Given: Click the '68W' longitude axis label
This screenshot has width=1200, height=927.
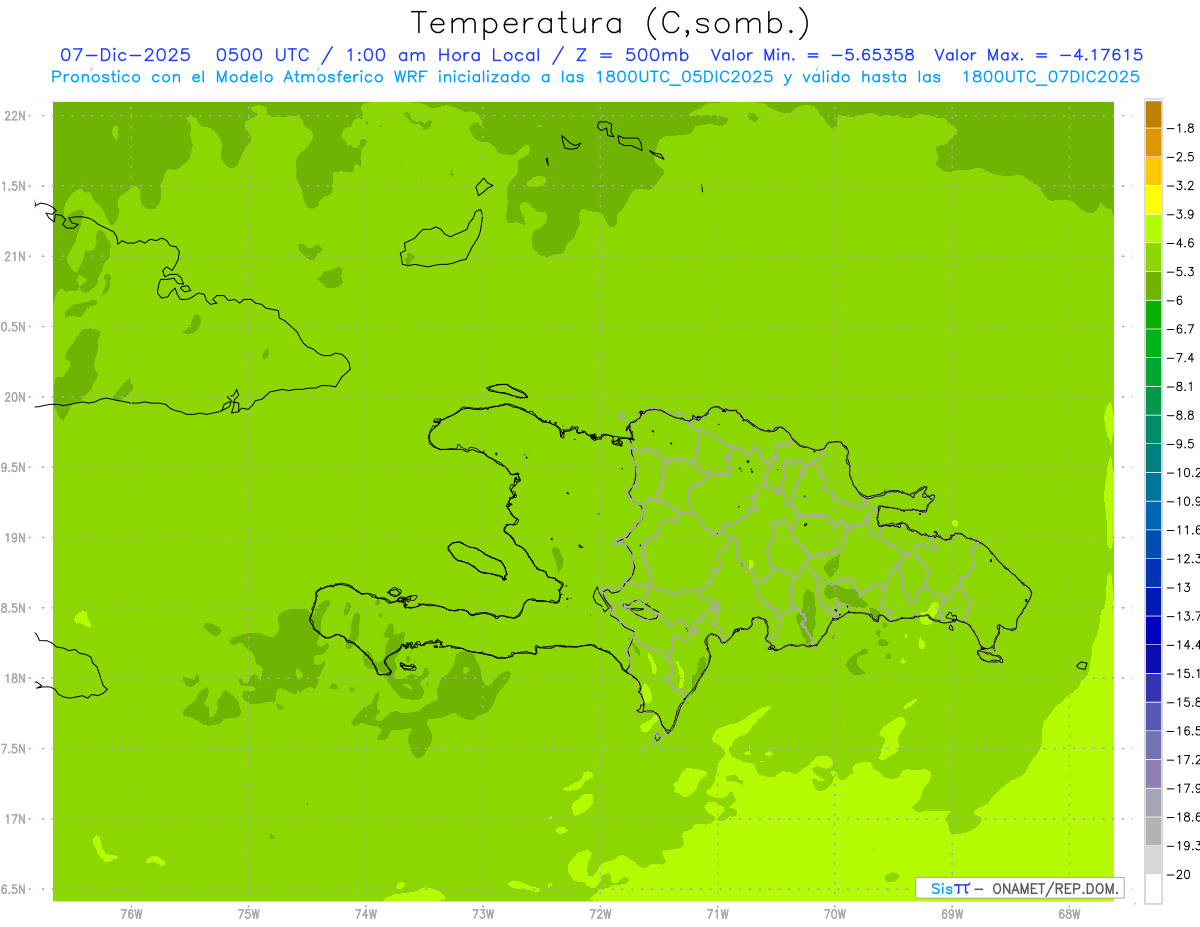Looking at the screenshot, I should tap(1069, 913).
